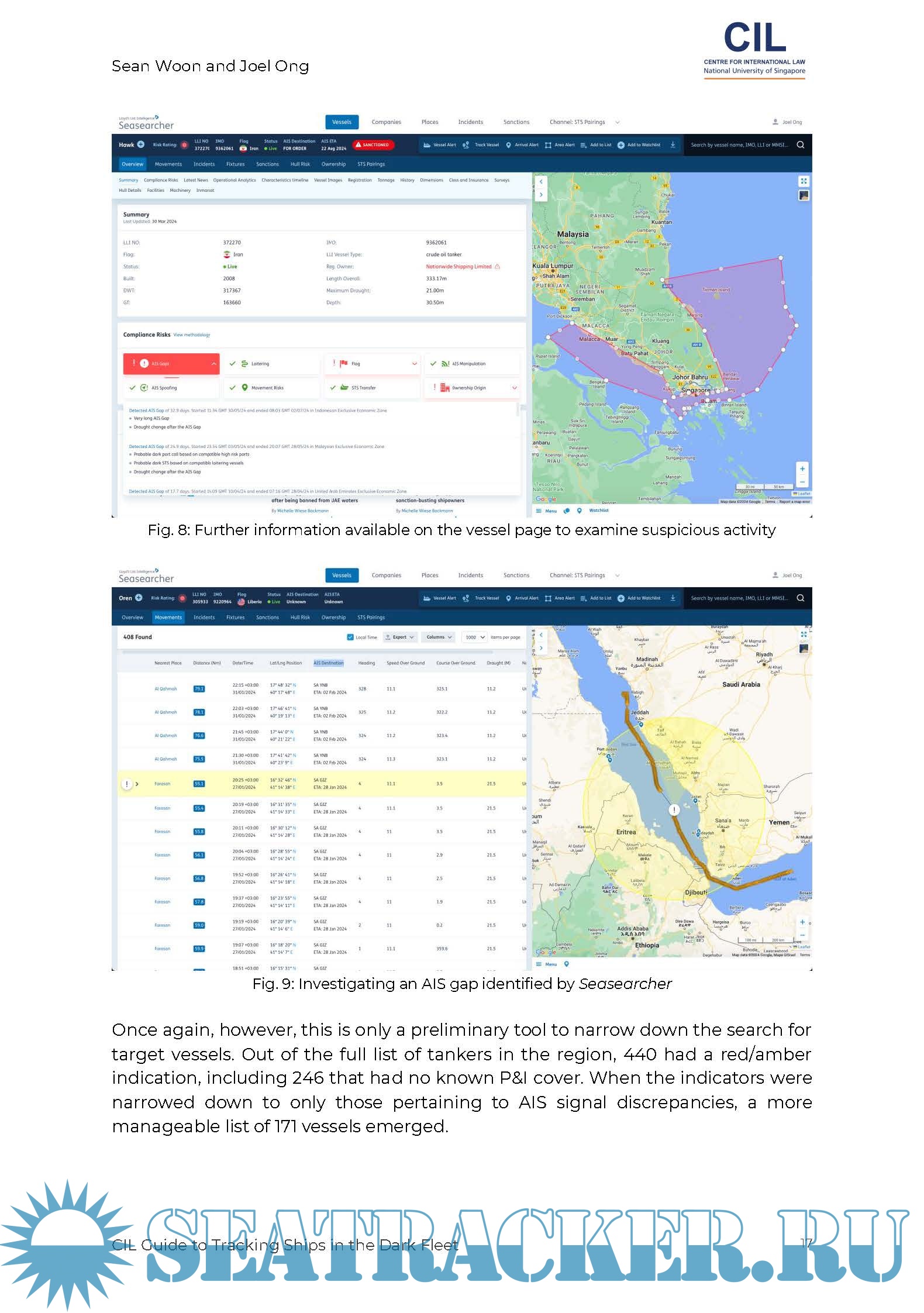Select the Incidents tab on Oren's page
924x1313 pixels.
pyautogui.click(x=204, y=618)
